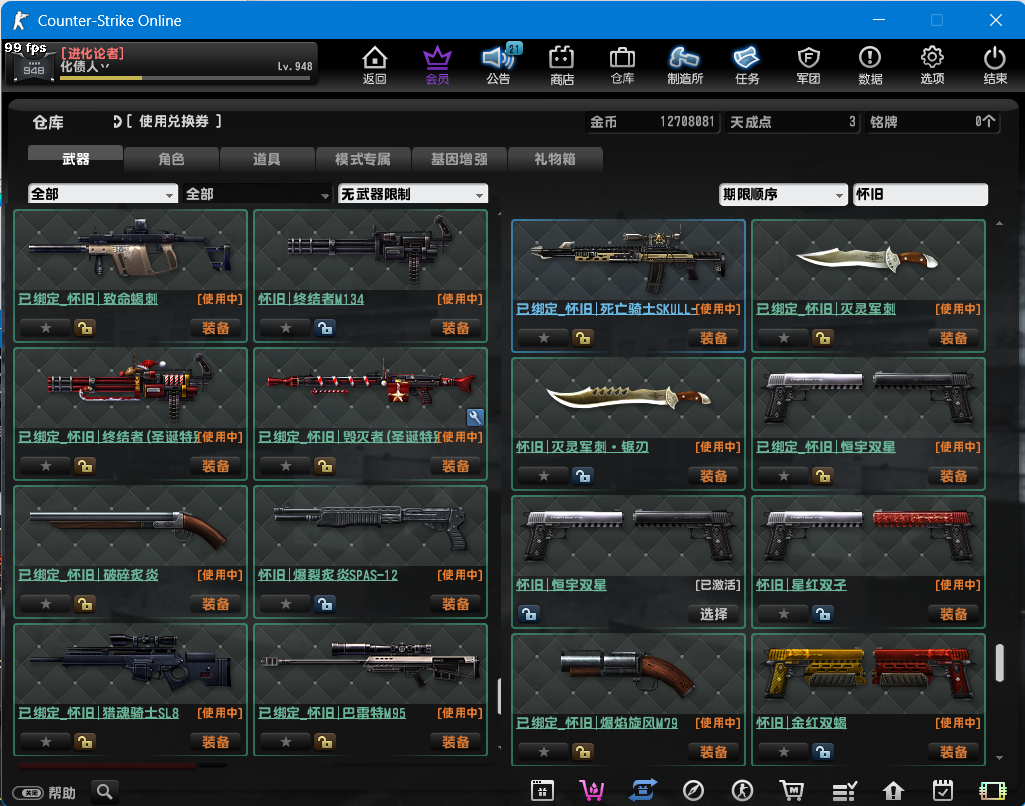Image resolution: width=1025 pixels, height=806 pixels.
Task: Click the player name 化债人
Action: [x=79, y=66]
